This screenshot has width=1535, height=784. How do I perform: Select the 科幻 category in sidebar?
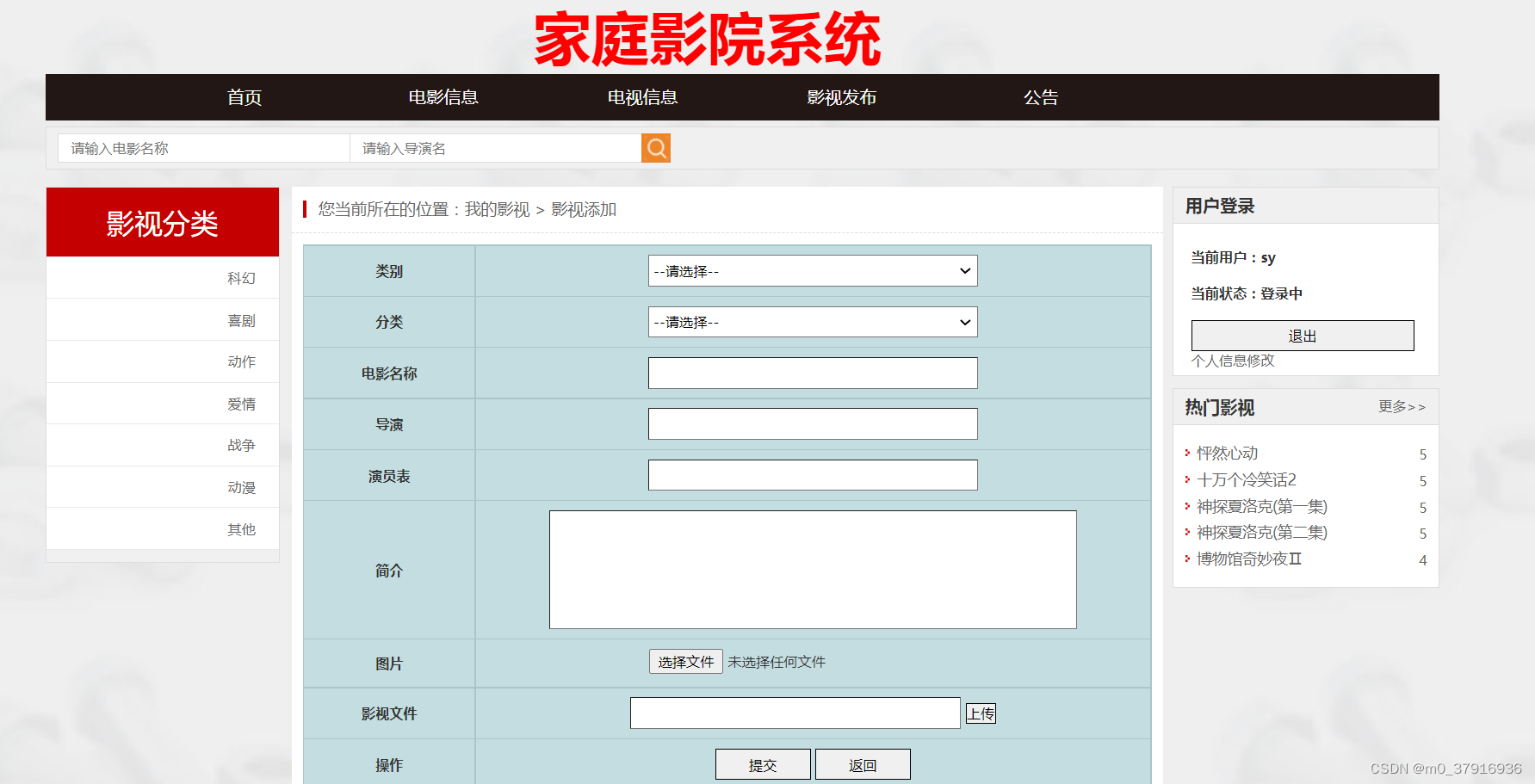click(x=243, y=277)
